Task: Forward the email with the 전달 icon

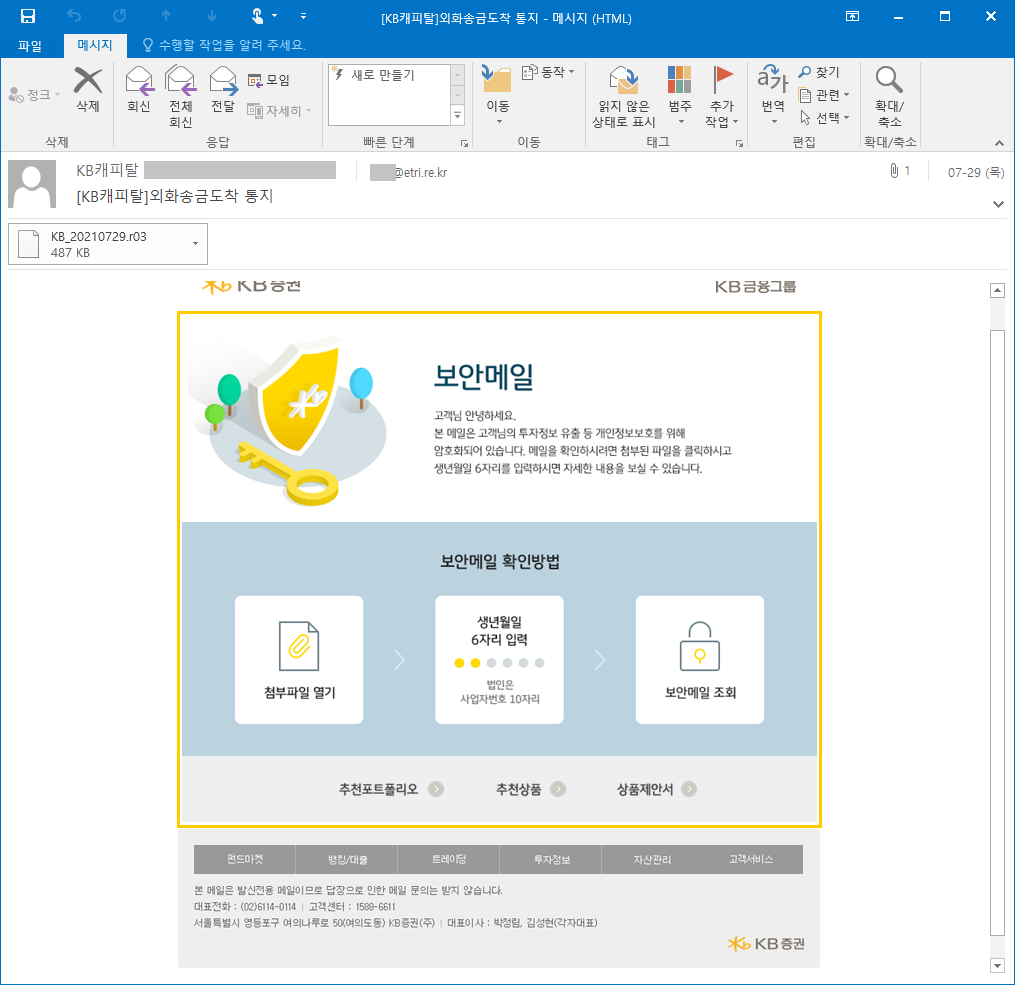Action: pyautogui.click(x=223, y=89)
